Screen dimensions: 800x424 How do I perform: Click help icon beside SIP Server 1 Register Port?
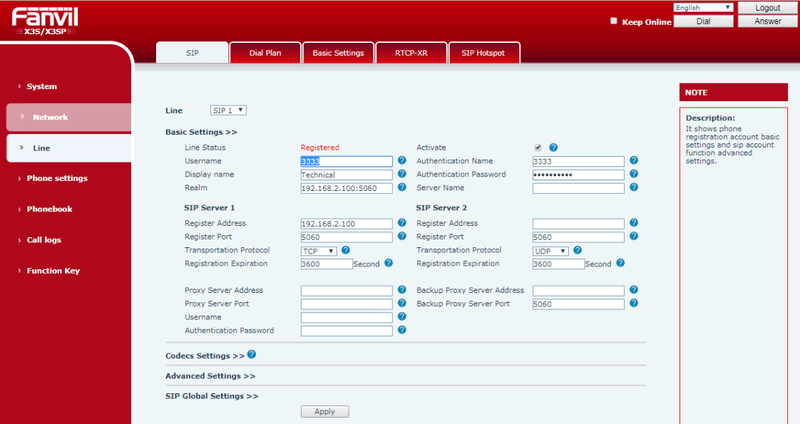[402, 237]
